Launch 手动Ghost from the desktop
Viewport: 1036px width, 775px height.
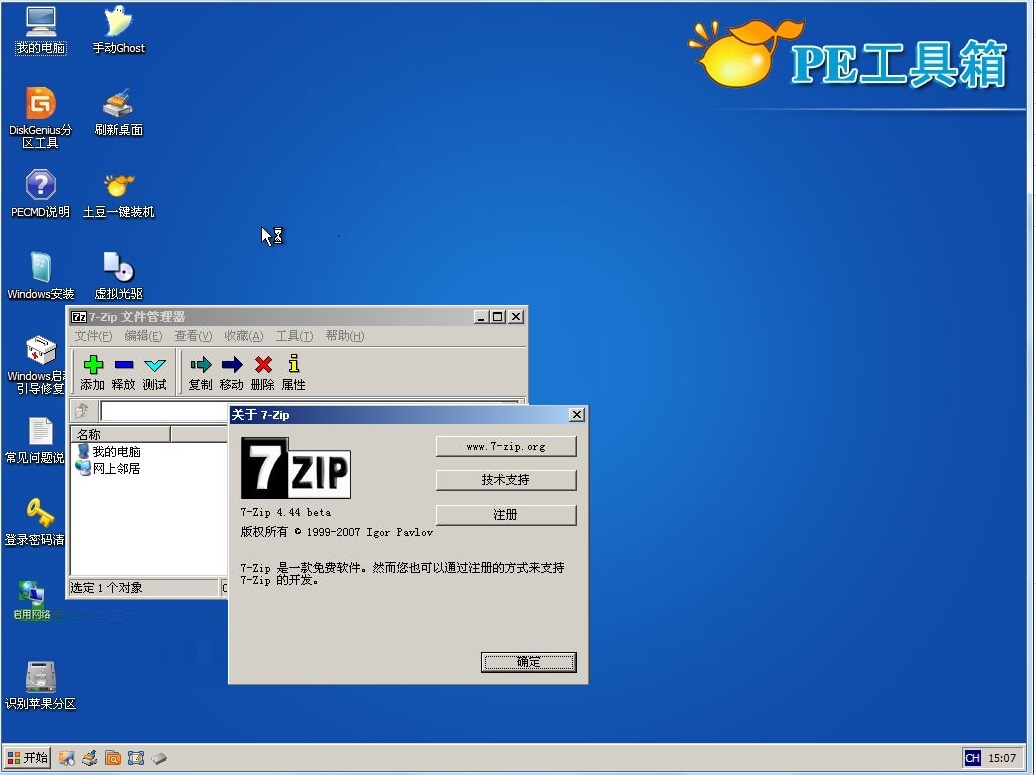[118, 30]
